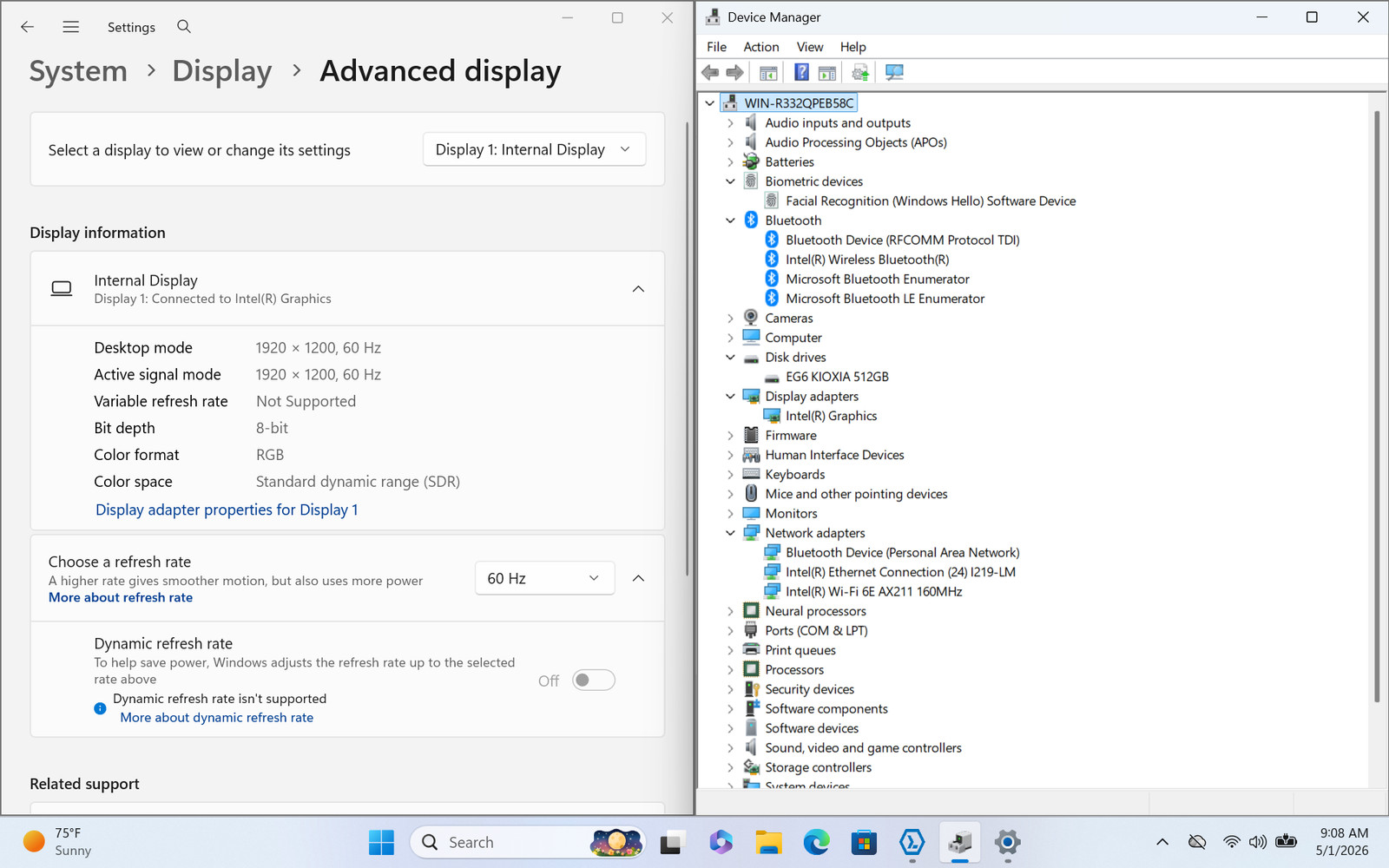This screenshot has height=868, width=1389.
Task: Click the Forward arrow in Device Manager toolbar
Action: 734,73
